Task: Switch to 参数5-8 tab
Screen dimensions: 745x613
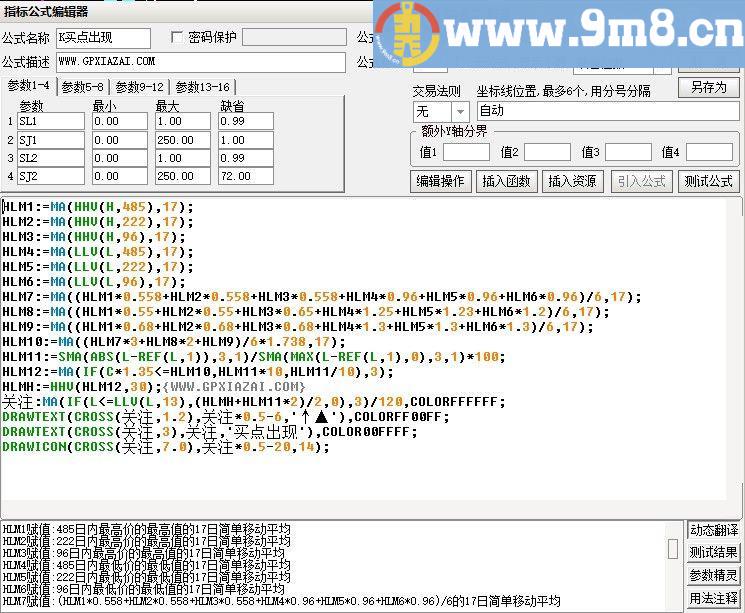Action: (x=83, y=87)
